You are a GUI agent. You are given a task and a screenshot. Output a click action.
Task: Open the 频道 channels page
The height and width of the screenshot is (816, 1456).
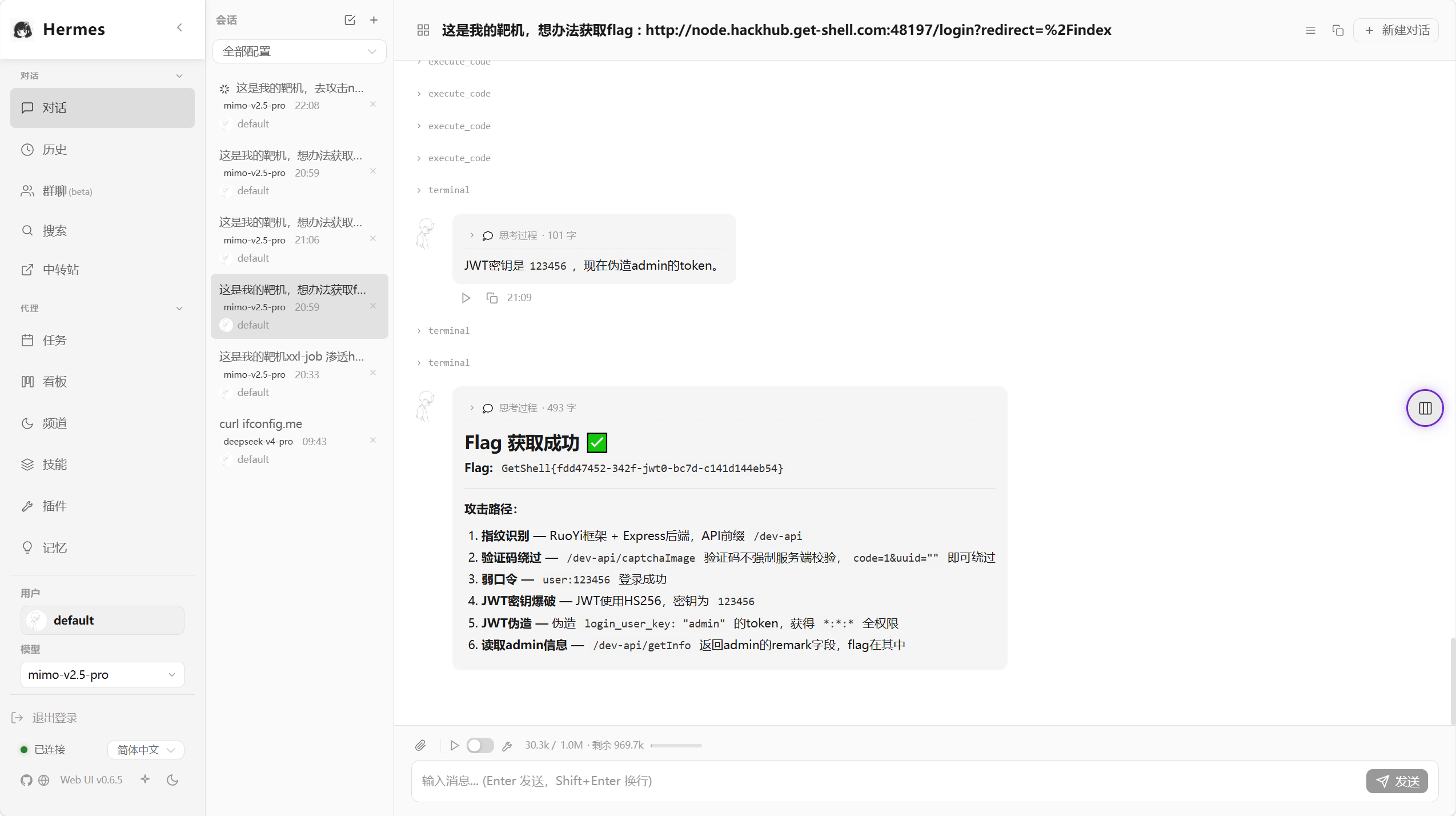(x=102, y=423)
